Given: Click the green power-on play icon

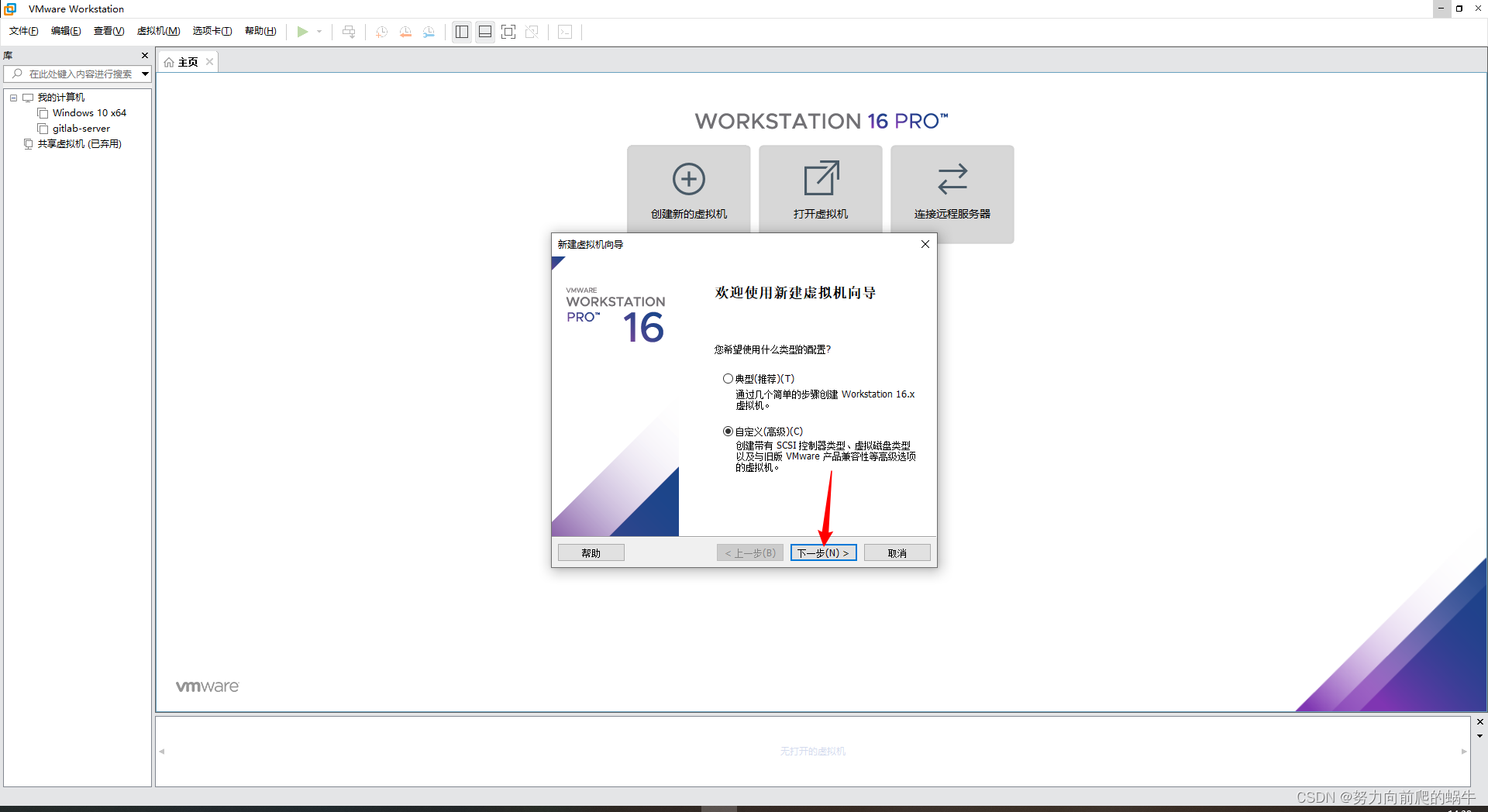Looking at the screenshot, I should coord(302,32).
